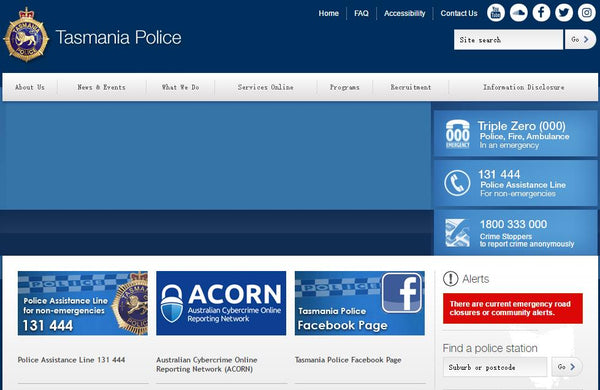The width and height of the screenshot is (600, 390).
Task: Click the 131 444 phone handset icon
Action: click(457, 183)
